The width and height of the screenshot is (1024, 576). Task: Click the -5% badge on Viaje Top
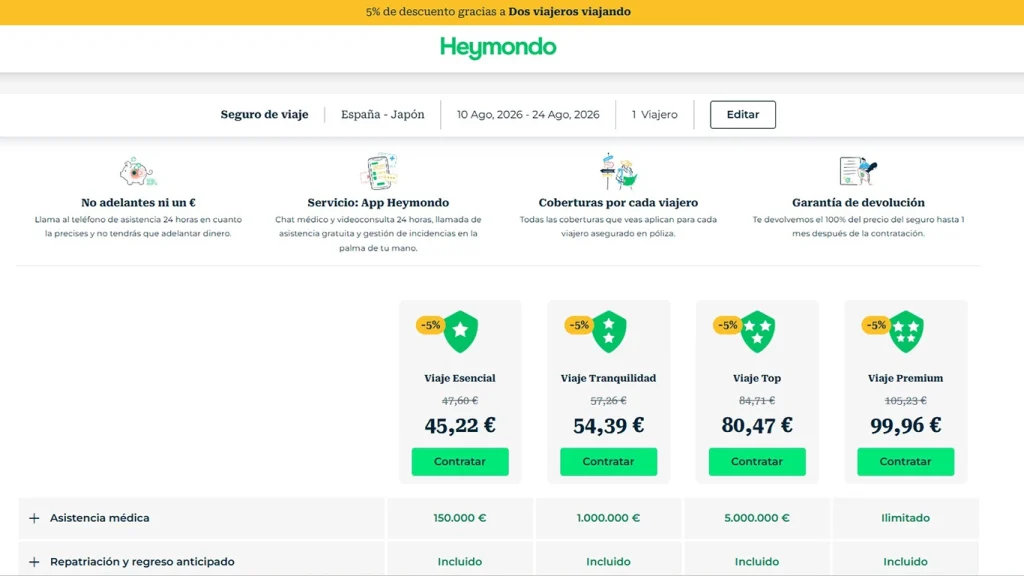(727, 325)
